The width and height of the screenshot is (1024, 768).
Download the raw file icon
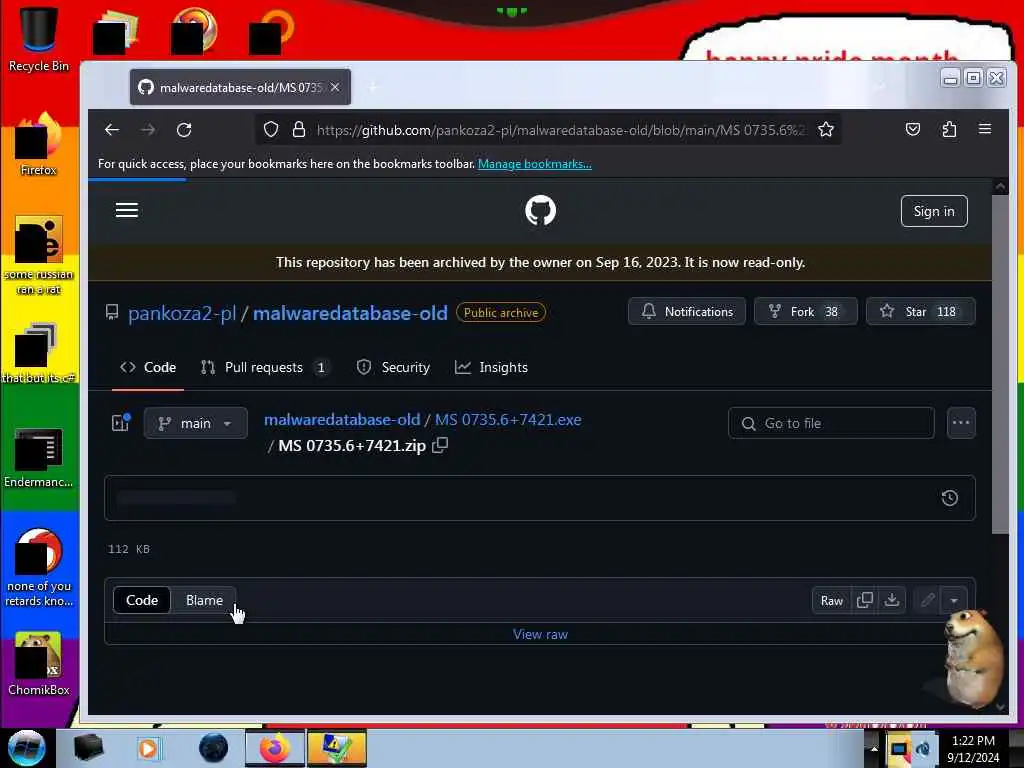tap(892, 601)
